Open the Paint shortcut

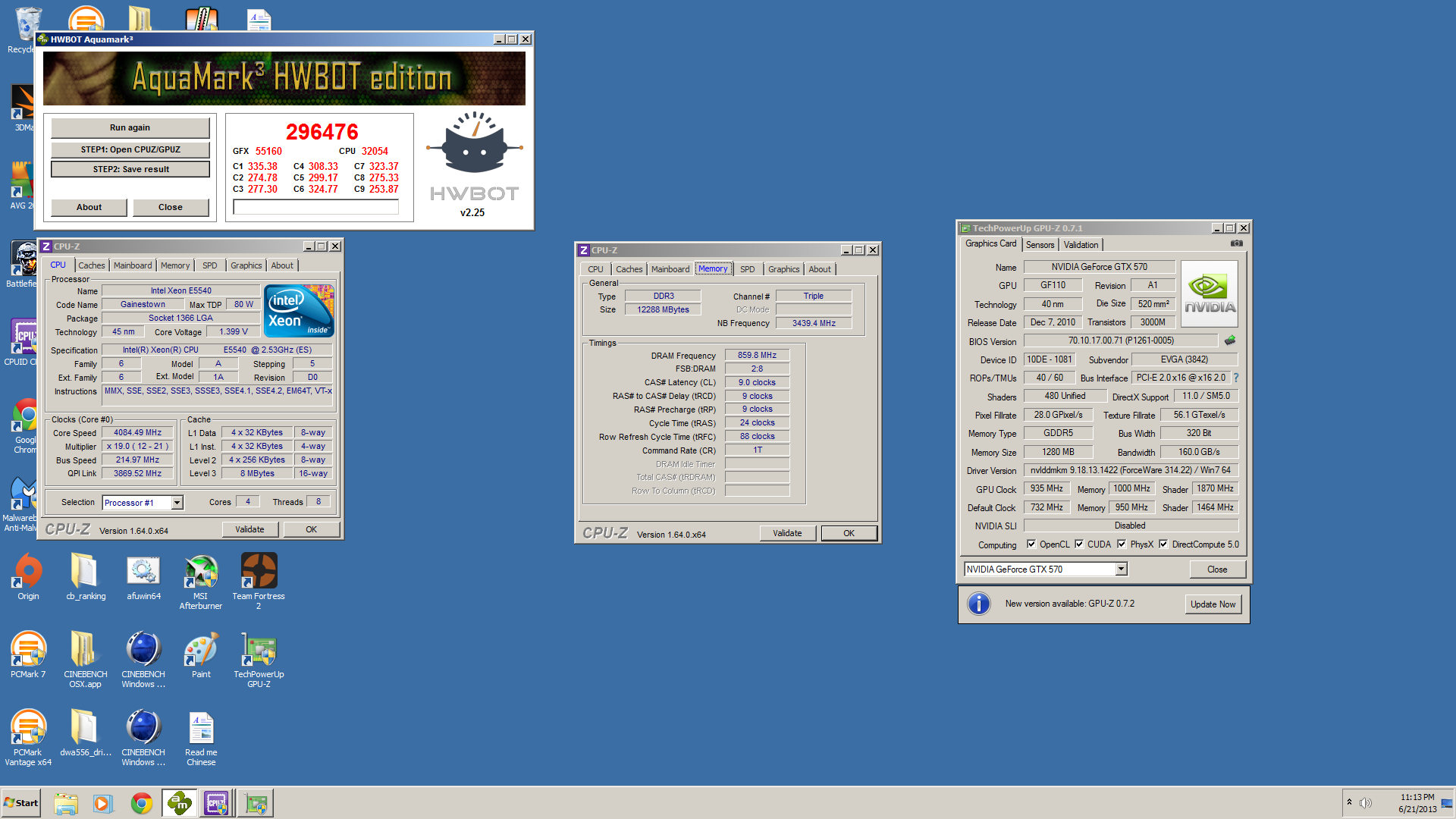pyautogui.click(x=201, y=655)
